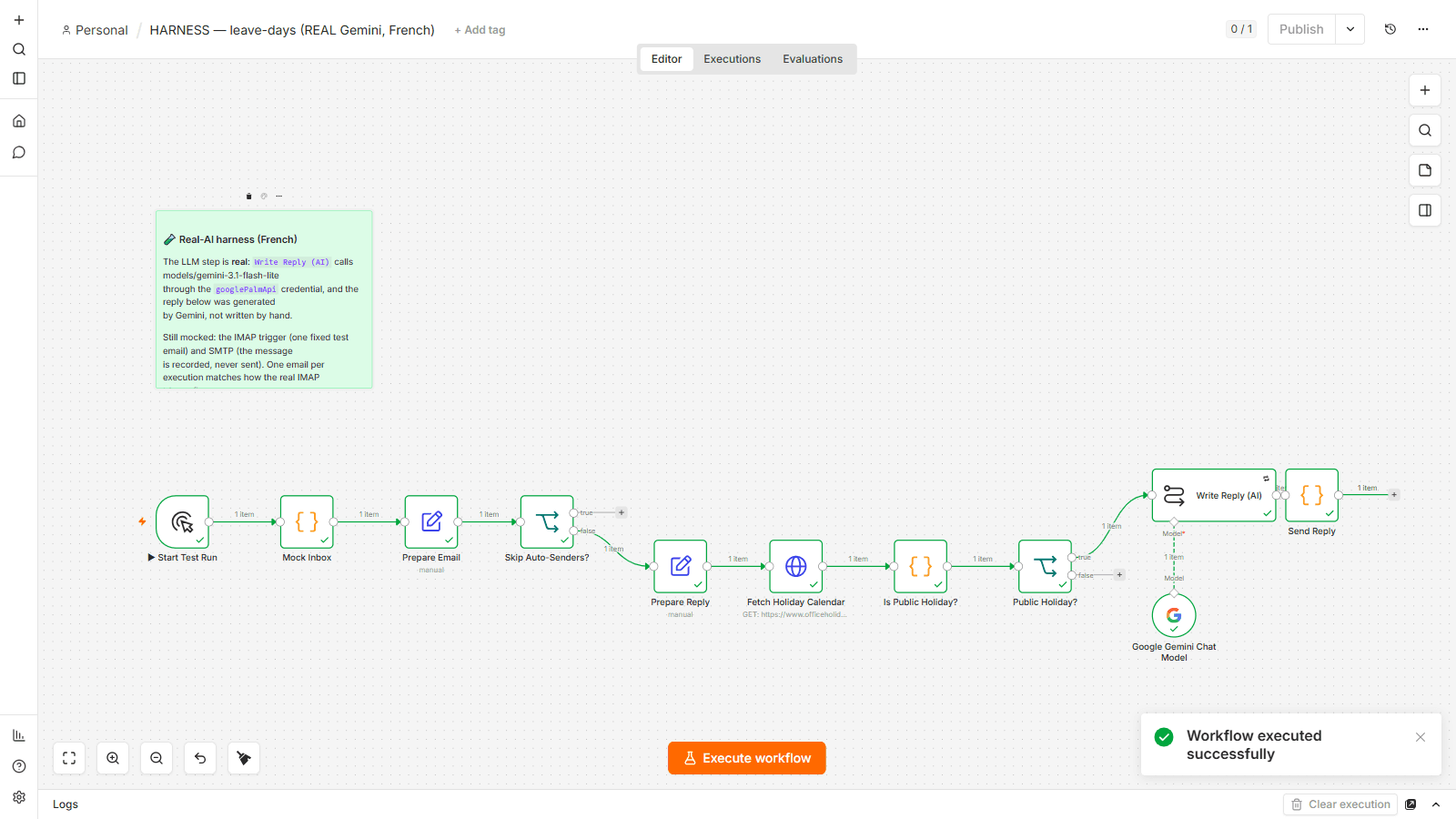Fit workflow to view
The width and height of the screenshot is (1456, 819).
[x=69, y=758]
